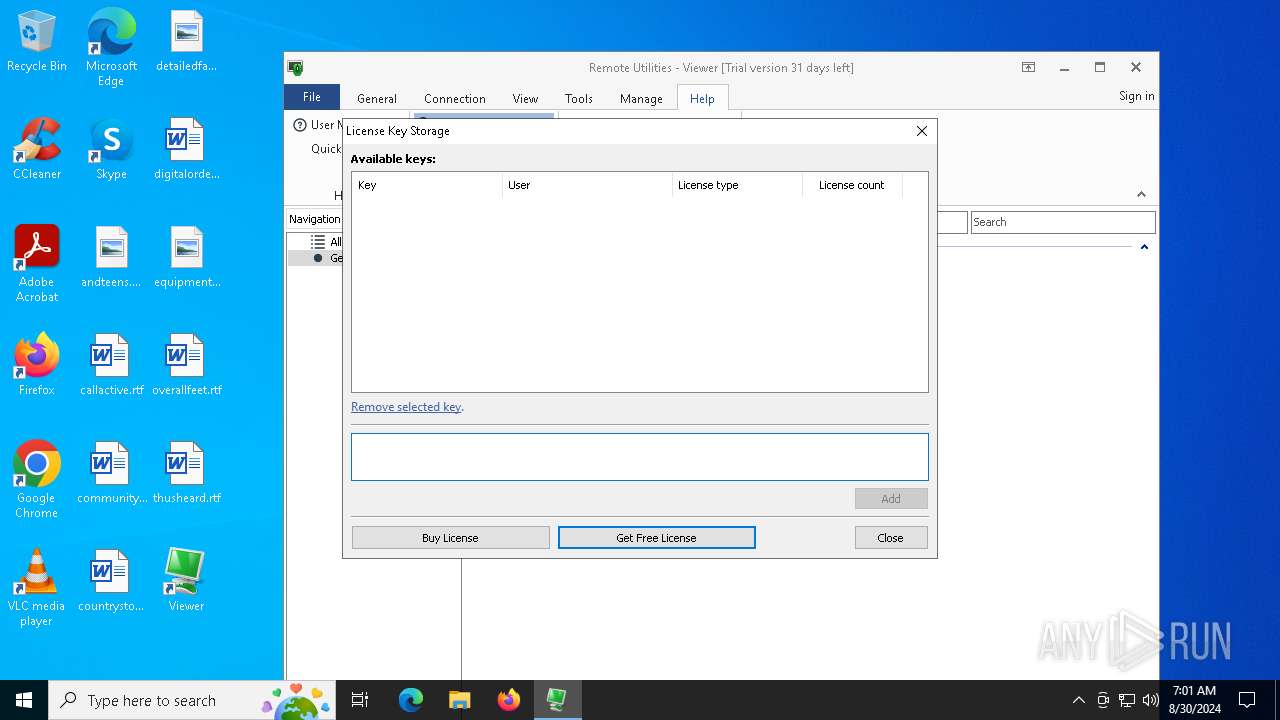Viewport: 1280px width, 720px height.
Task: Switch to the General ribbon tab
Action: (x=377, y=98)
